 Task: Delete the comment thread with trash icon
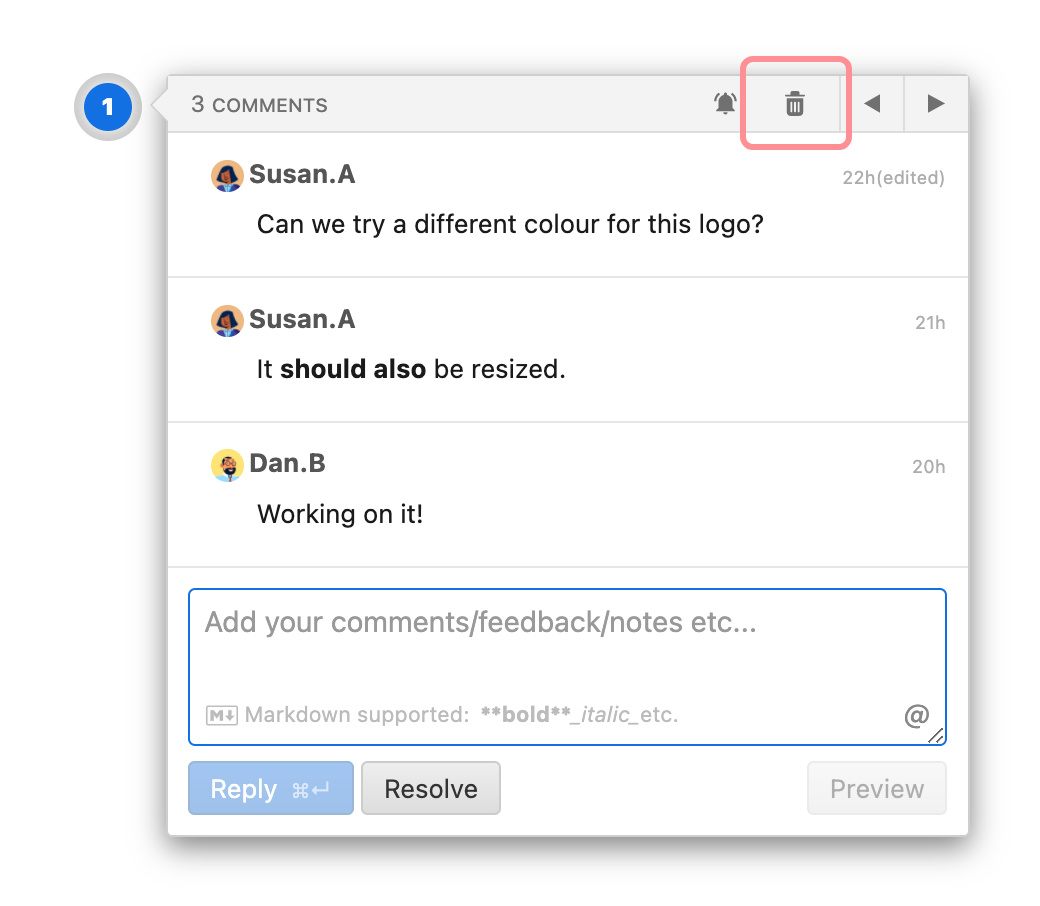[x=795, y=103]
